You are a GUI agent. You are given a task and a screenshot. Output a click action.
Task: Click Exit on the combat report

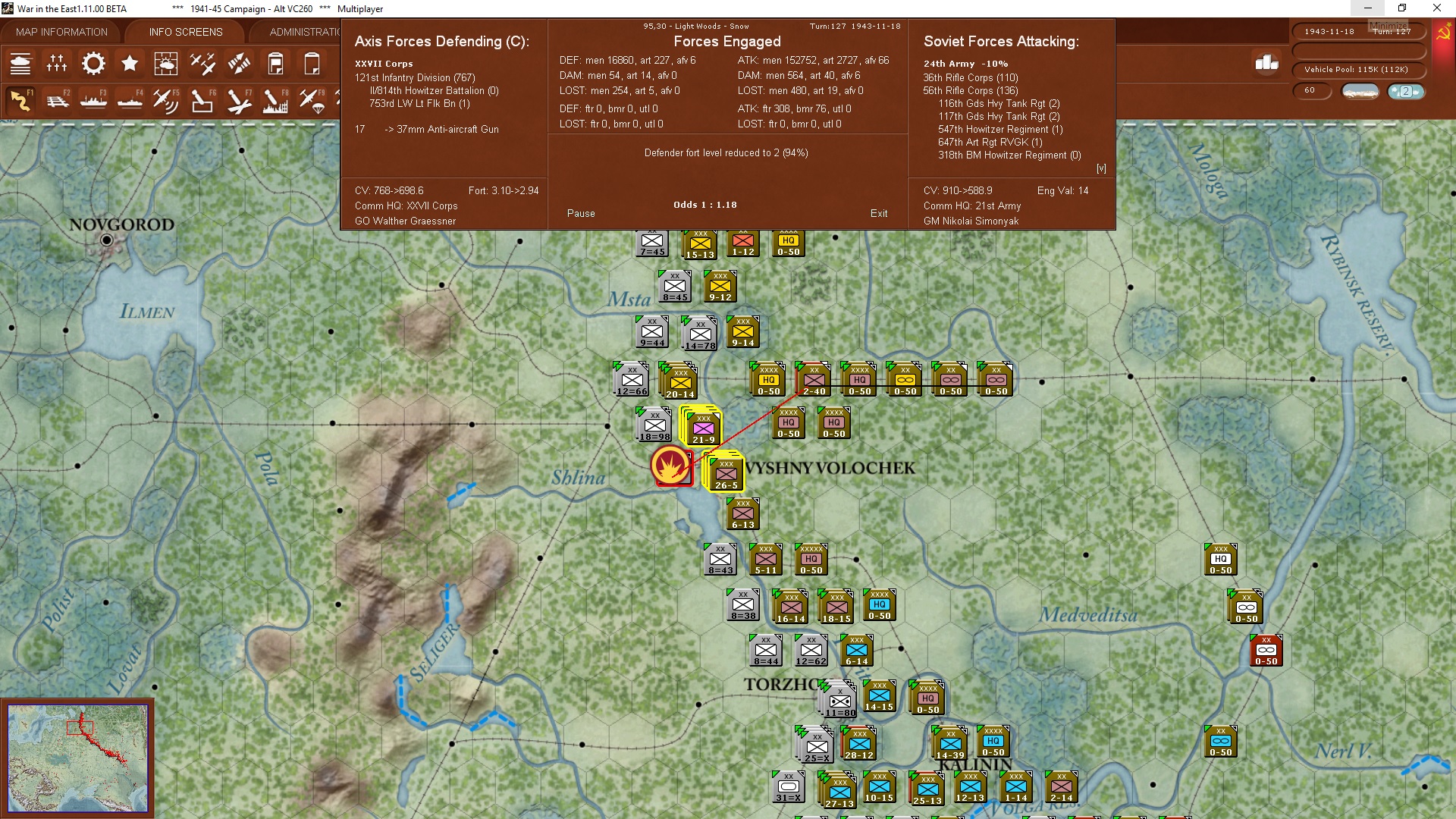tap(878, 213)
